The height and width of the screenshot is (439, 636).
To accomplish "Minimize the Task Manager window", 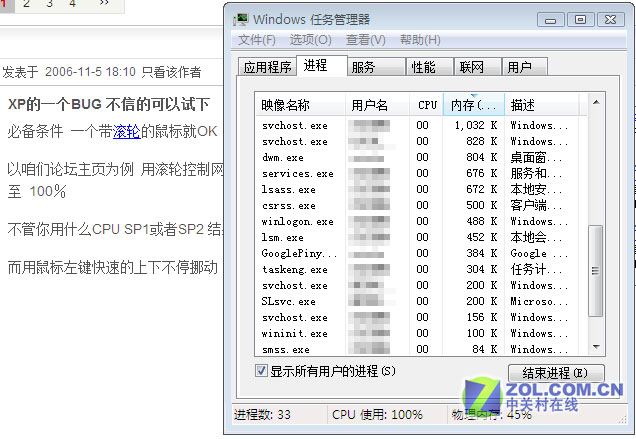I will (x=550, y=19).
